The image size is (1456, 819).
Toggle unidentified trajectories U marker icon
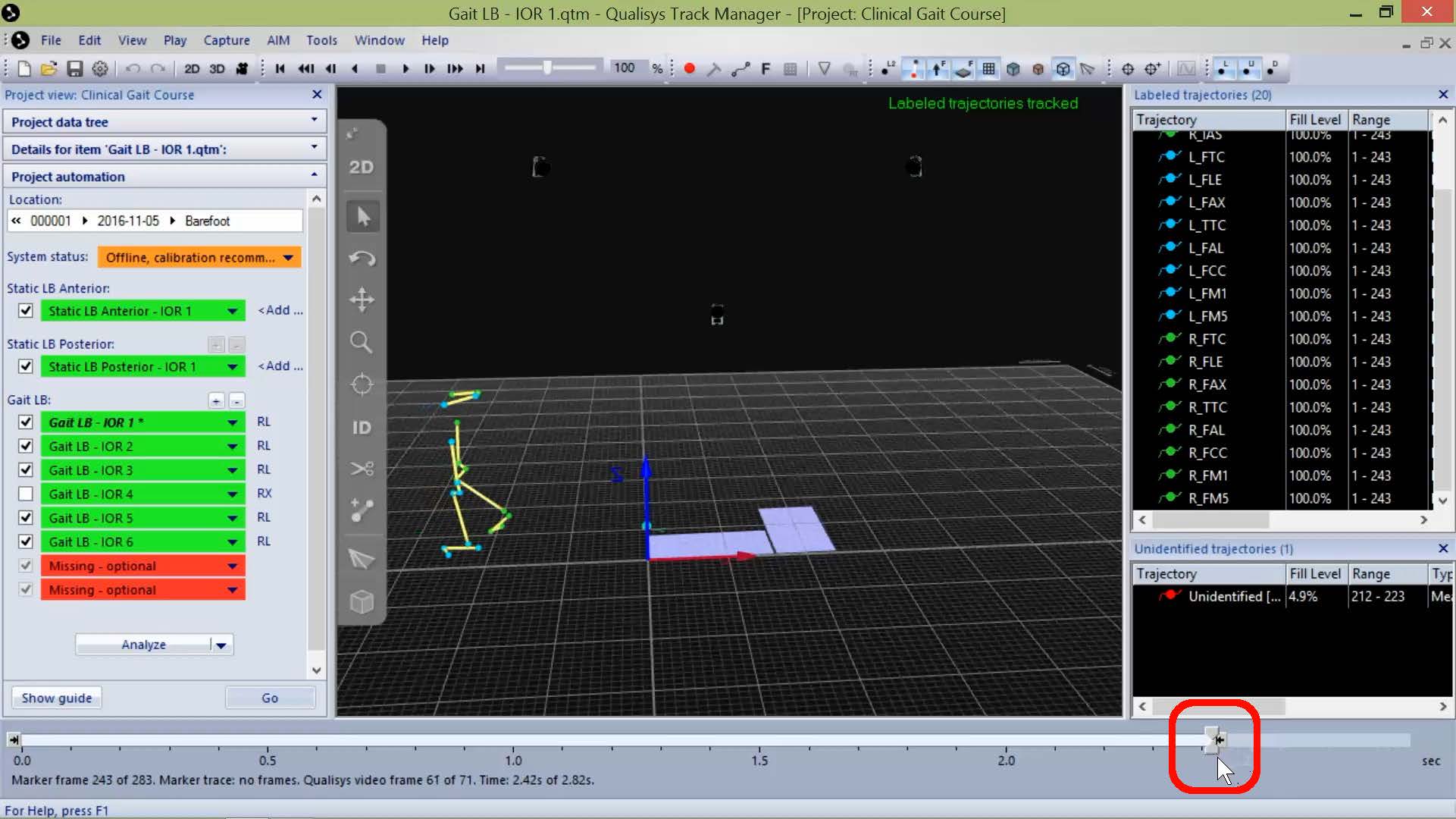coord(1248,69)
